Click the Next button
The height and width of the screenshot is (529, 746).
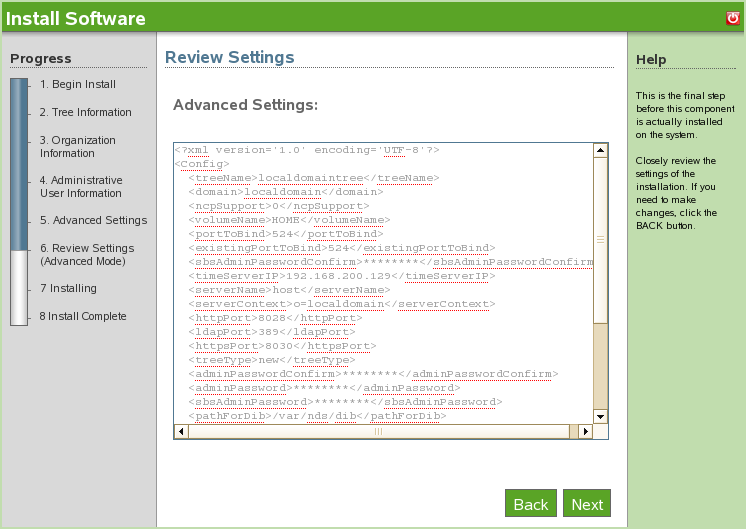[x=587, y=503]
